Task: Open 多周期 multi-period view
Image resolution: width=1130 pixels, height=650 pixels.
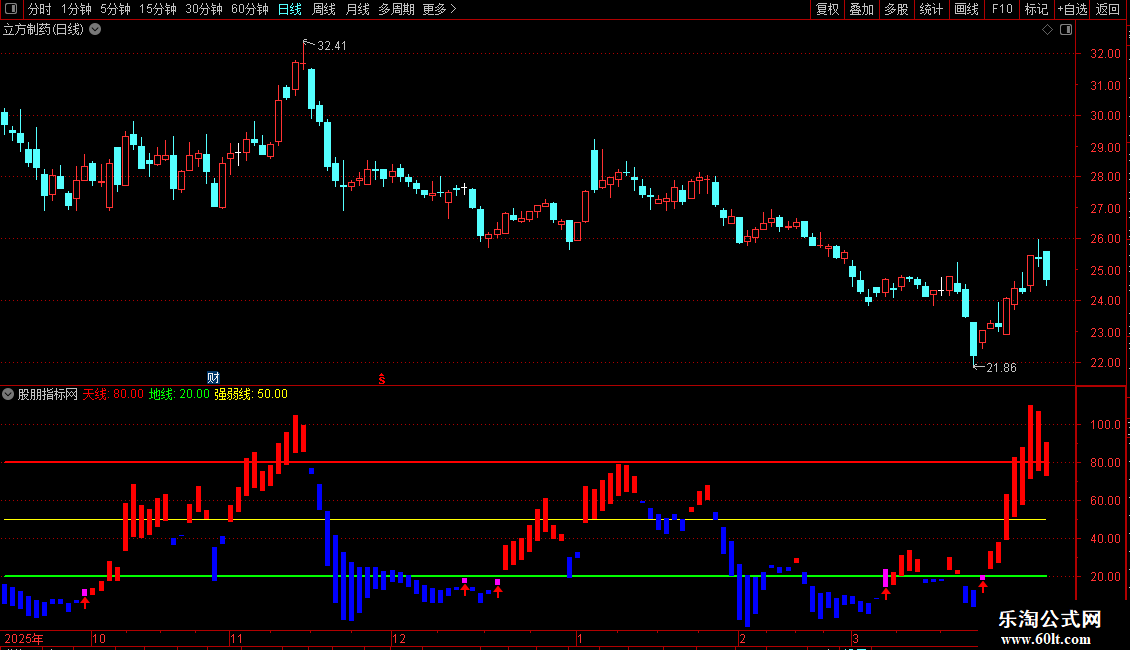Action: (396, 9)
